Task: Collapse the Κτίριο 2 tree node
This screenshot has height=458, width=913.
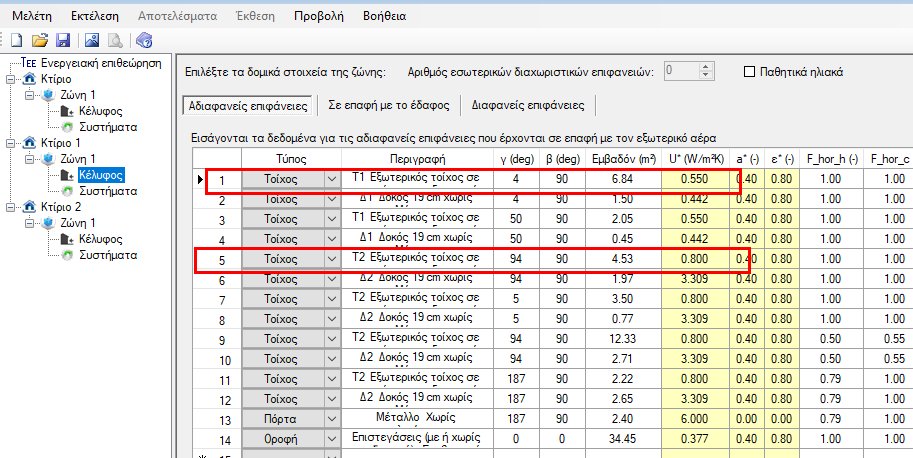Action: 11,207
